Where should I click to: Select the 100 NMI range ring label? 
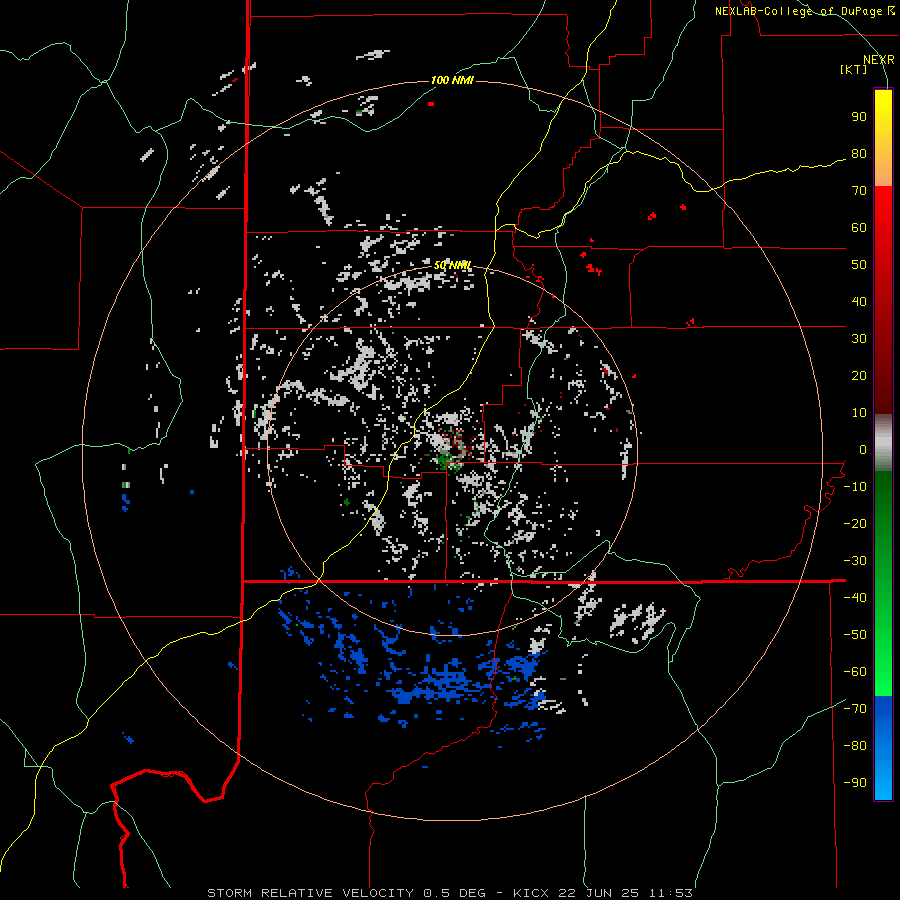click(452, 80)
